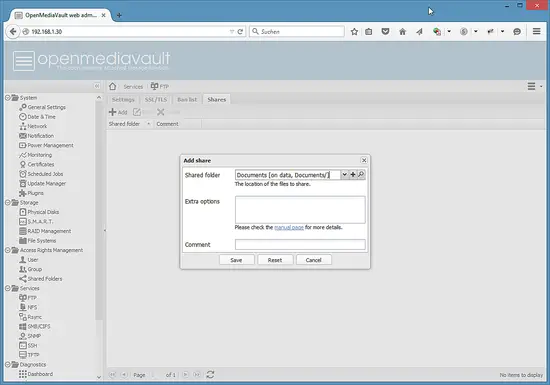The height and width of the screenshot is (385, 550).
Task: Open the user options menu at top right
Action: (535, 86)
